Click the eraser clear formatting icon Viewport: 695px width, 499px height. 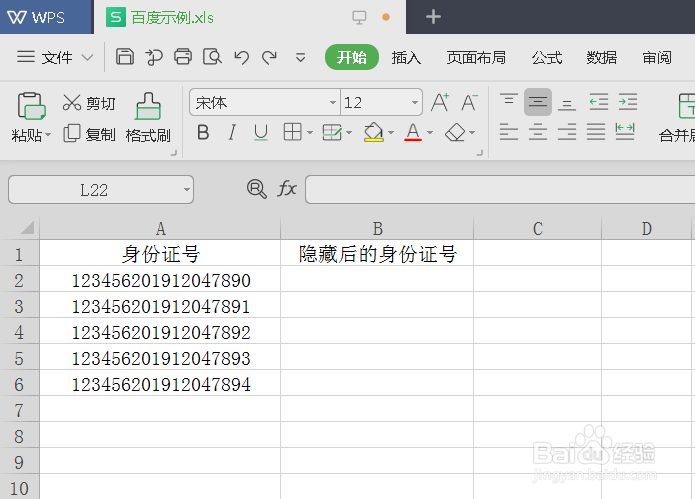coord(455,132)
